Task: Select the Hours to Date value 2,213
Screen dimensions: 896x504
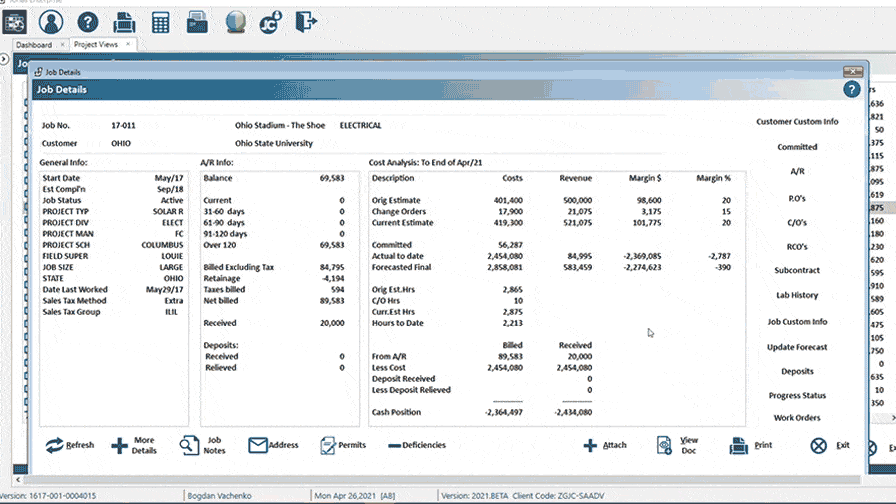Action: click(513, 323)
